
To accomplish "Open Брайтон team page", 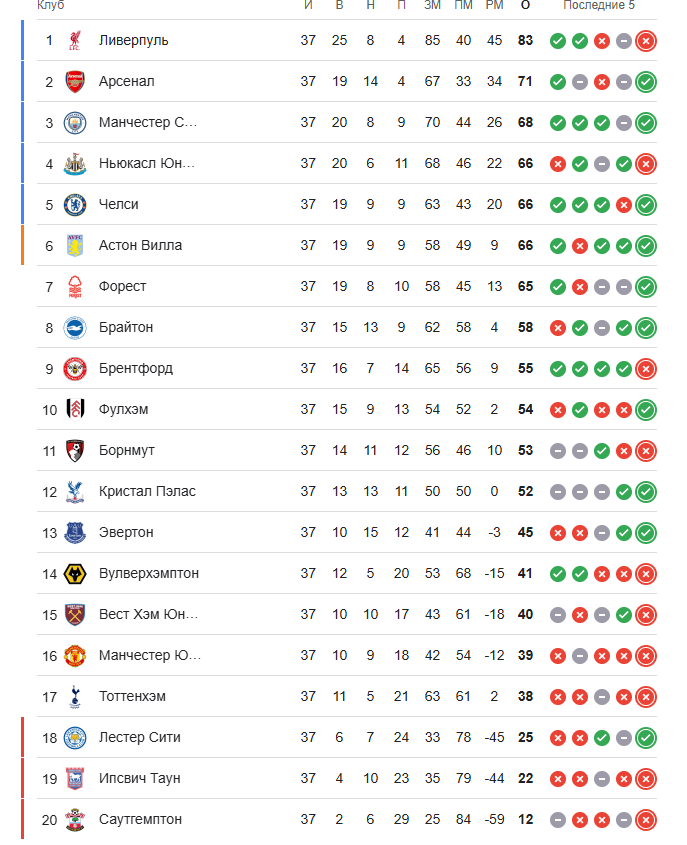I will click(126, 328).
